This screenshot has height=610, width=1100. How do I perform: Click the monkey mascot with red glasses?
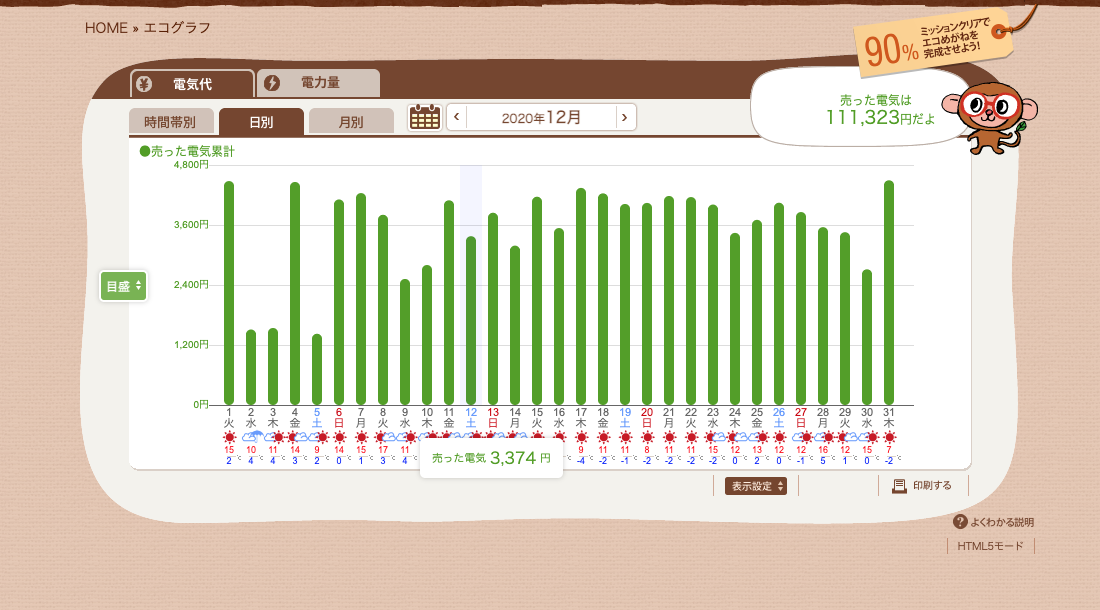point(995,116)
